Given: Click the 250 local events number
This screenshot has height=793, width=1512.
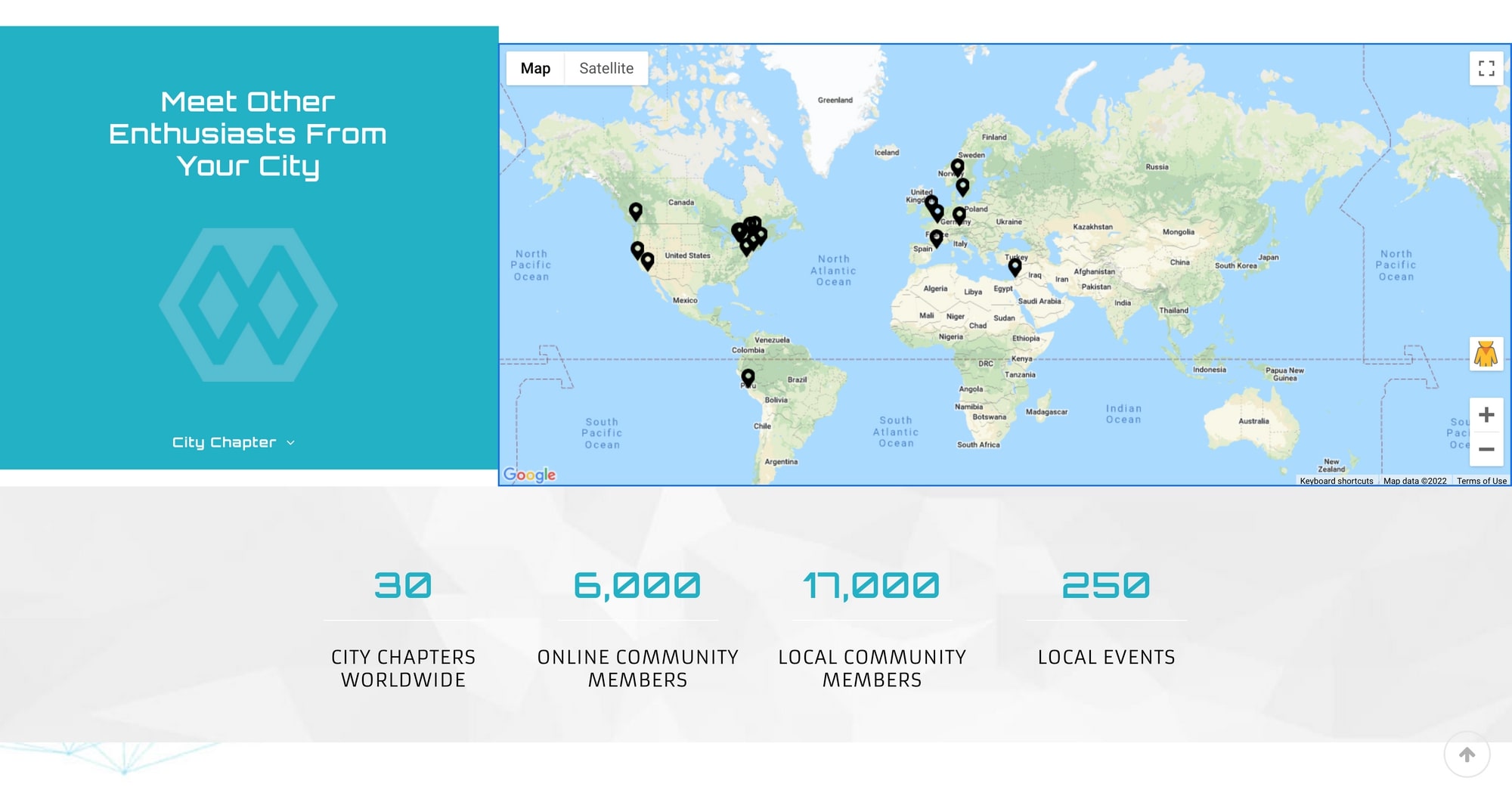Looking at the screenshot, I should (x=1106, y=586).
